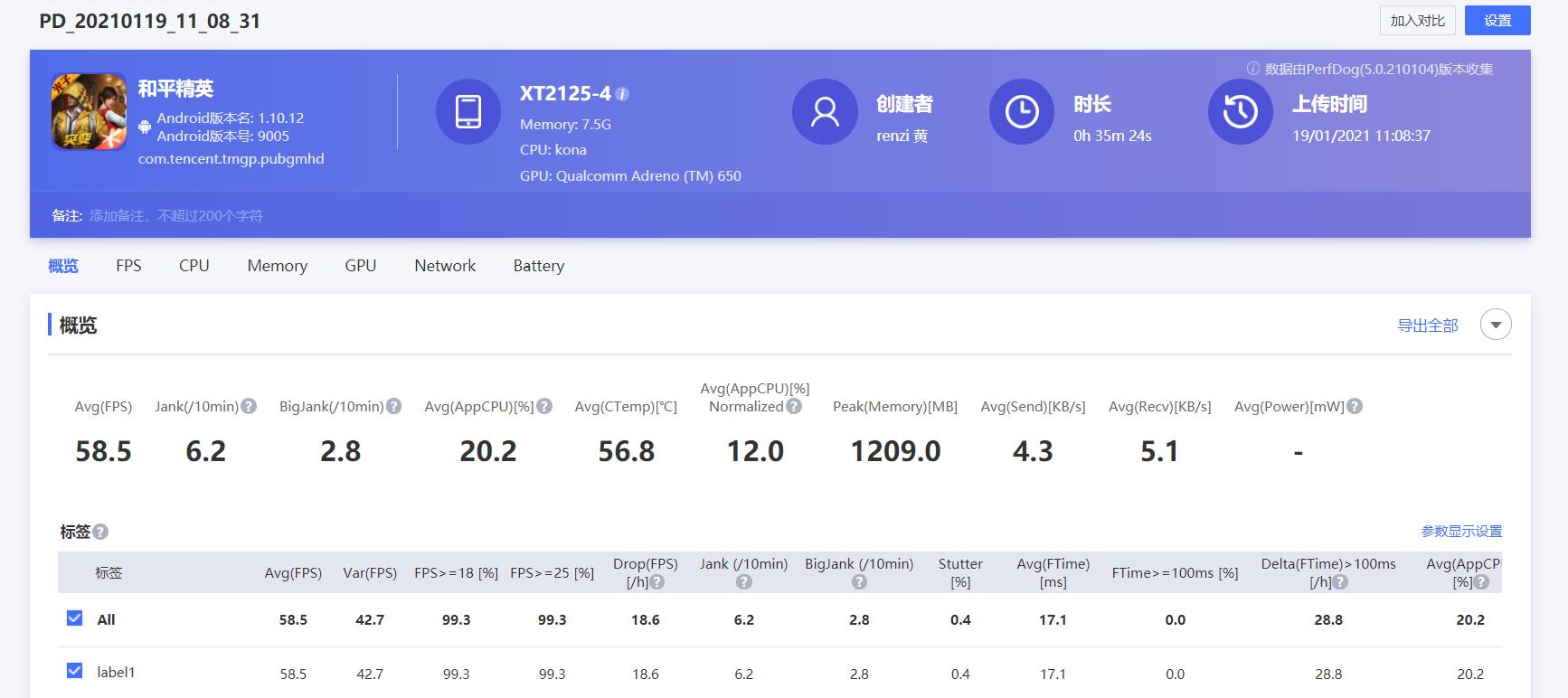
Task: Click the device phone icon
Action: [x=468, y=111]
